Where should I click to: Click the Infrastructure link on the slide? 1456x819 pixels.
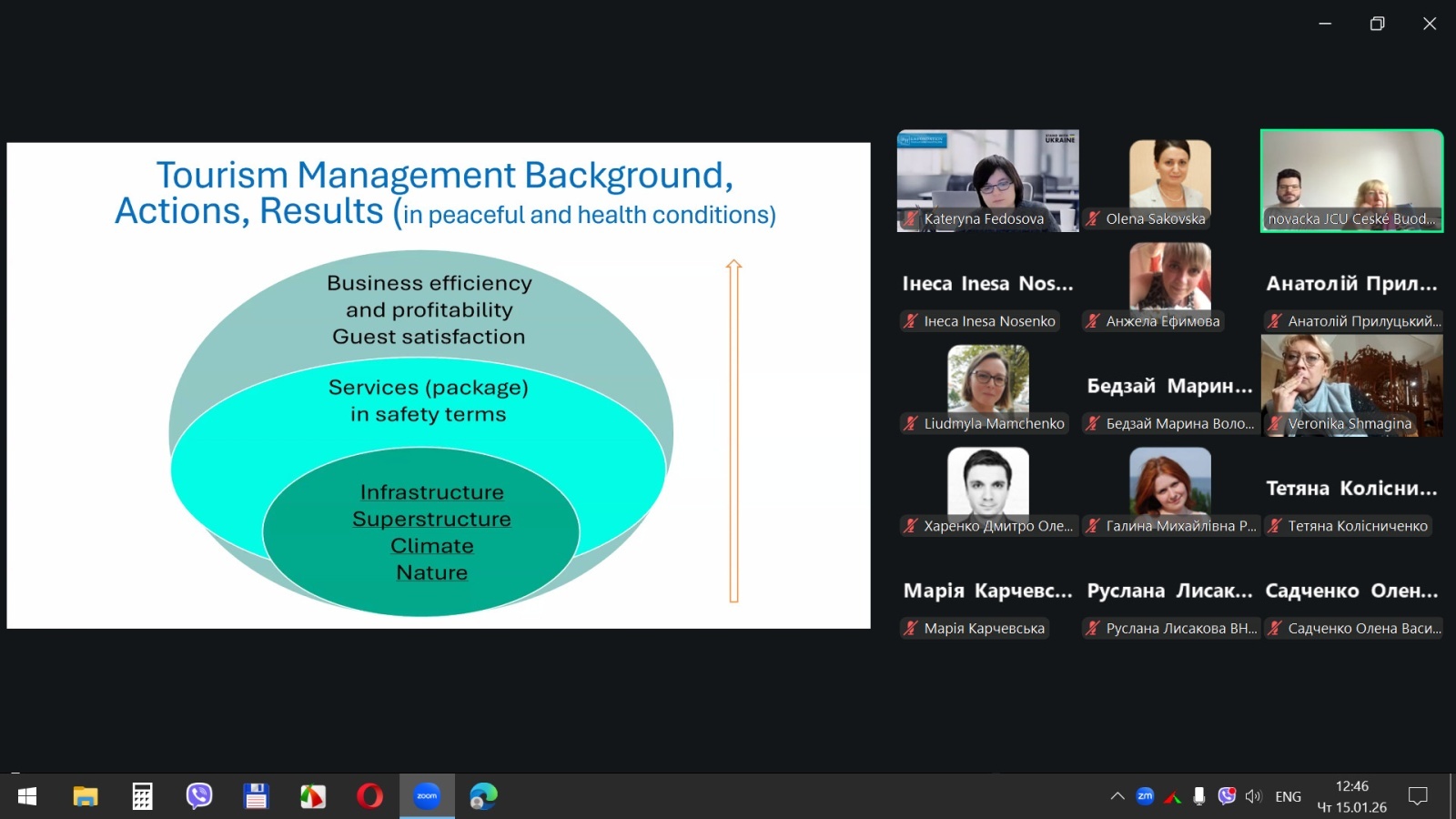pos(431,492)
